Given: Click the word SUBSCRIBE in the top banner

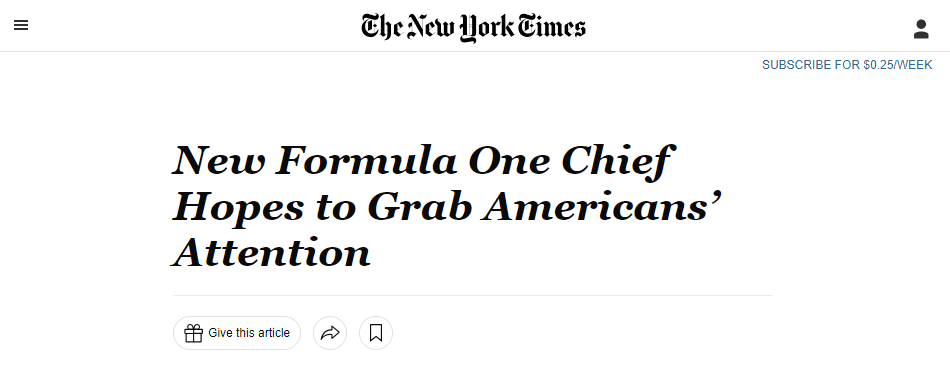Looking at the screenshot, I should point(797,65).
